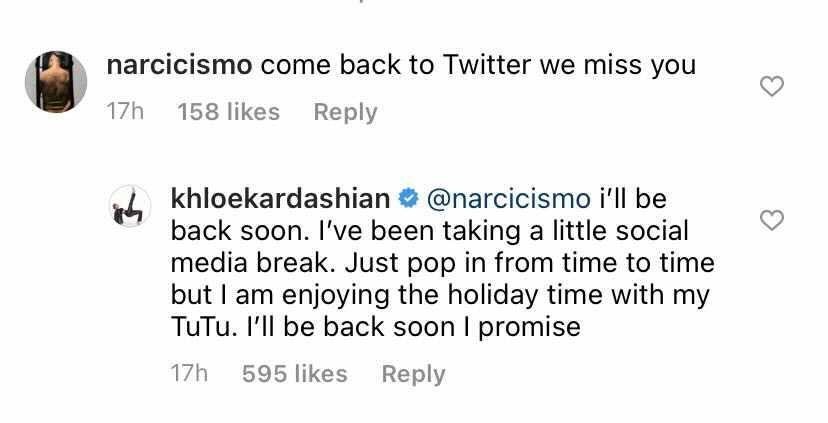Viewport: 828px width, 423px height.
Task: Click the 17h timestamp under narcicismo's comment
Action: coord(125,112)
